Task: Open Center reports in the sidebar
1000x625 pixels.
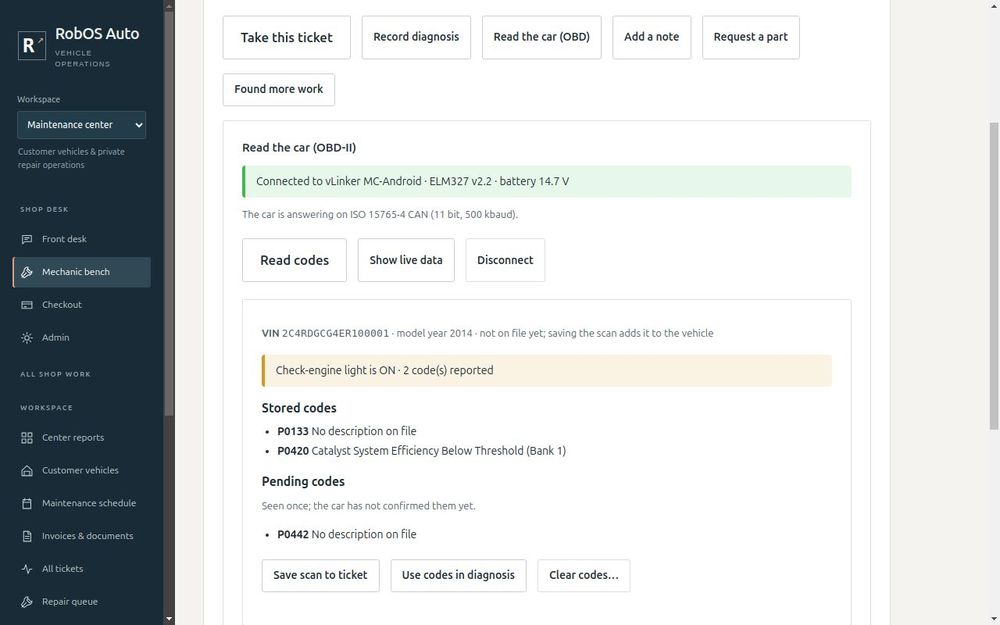Action: [82, 438]
